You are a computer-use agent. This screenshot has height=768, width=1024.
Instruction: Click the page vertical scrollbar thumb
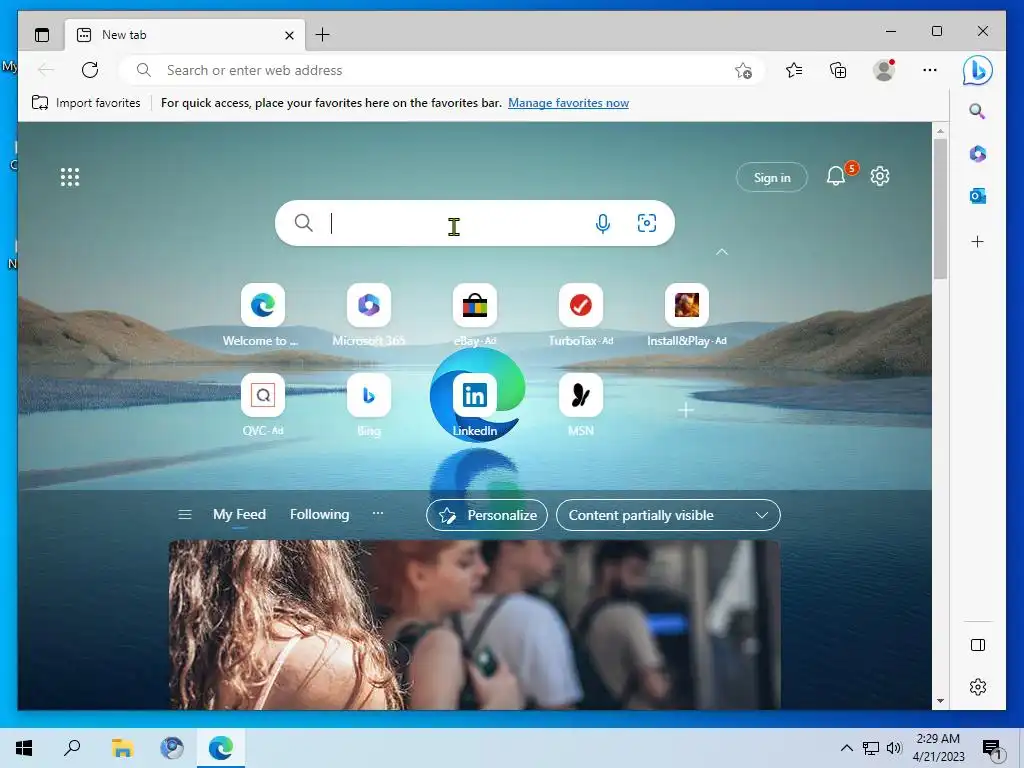click(940, 209)
